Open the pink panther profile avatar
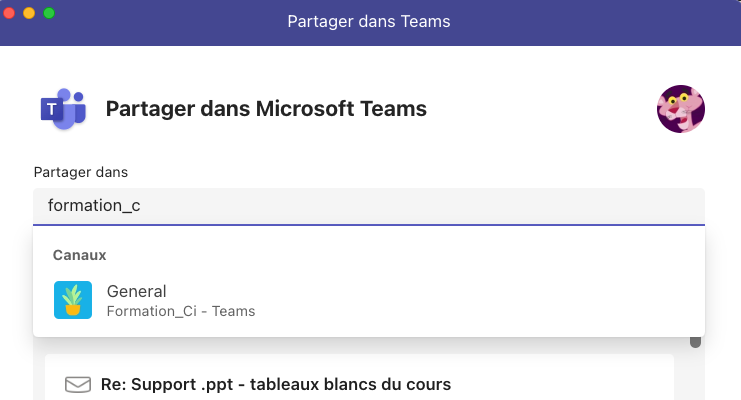This screenshot has height=400, width=741. coord(681,109)
